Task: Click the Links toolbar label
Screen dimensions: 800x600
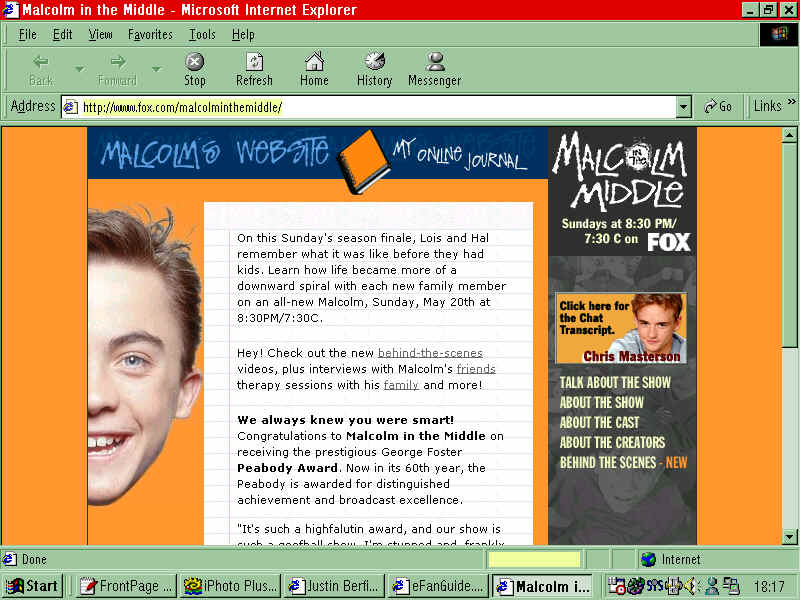Action: (767, 106)
